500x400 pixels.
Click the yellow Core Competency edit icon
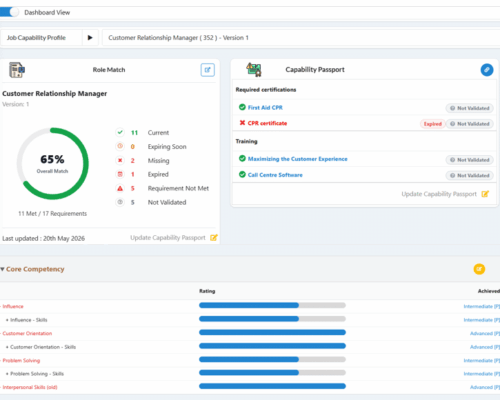tap(479, 269)
